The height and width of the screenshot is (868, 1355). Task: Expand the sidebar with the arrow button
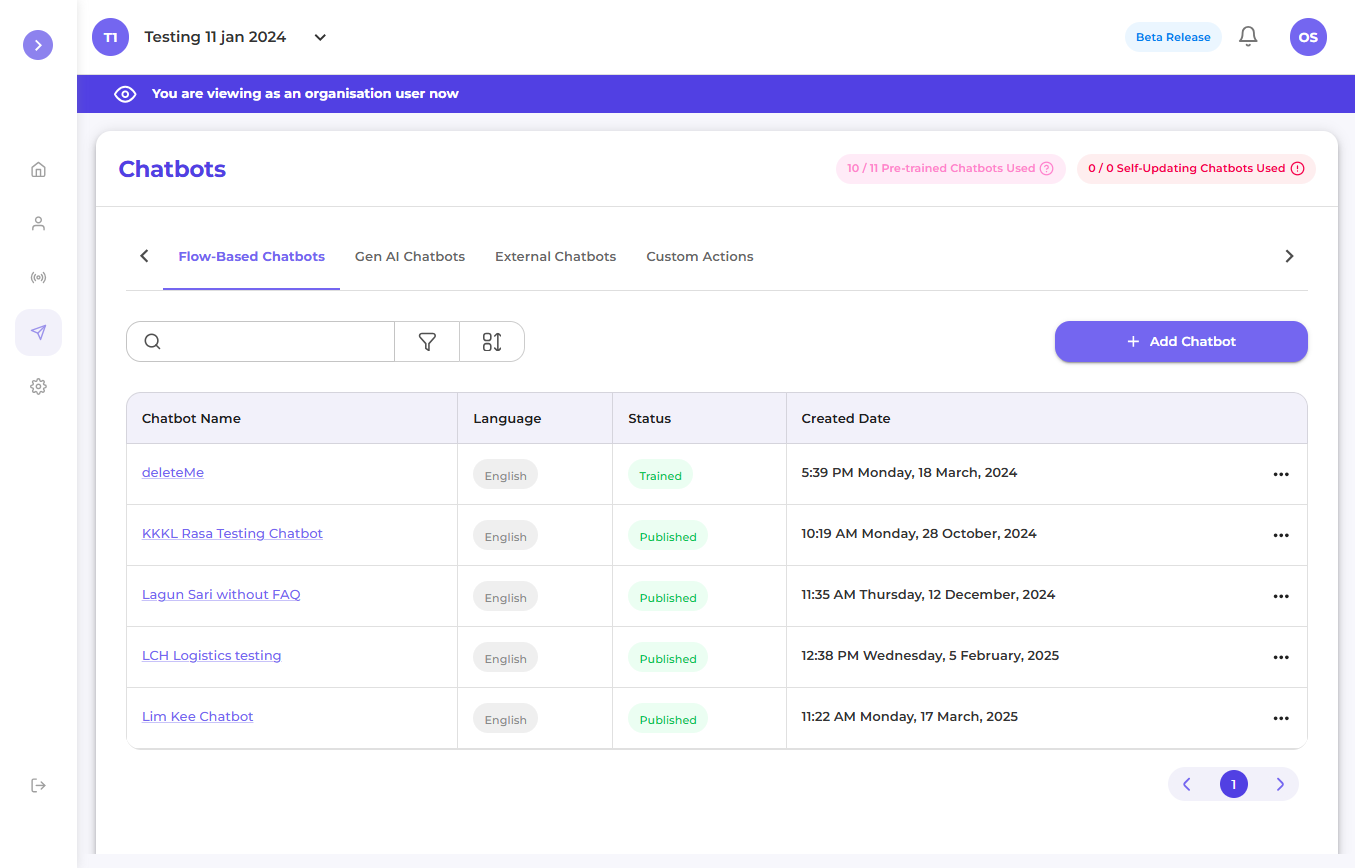[38, 45]
